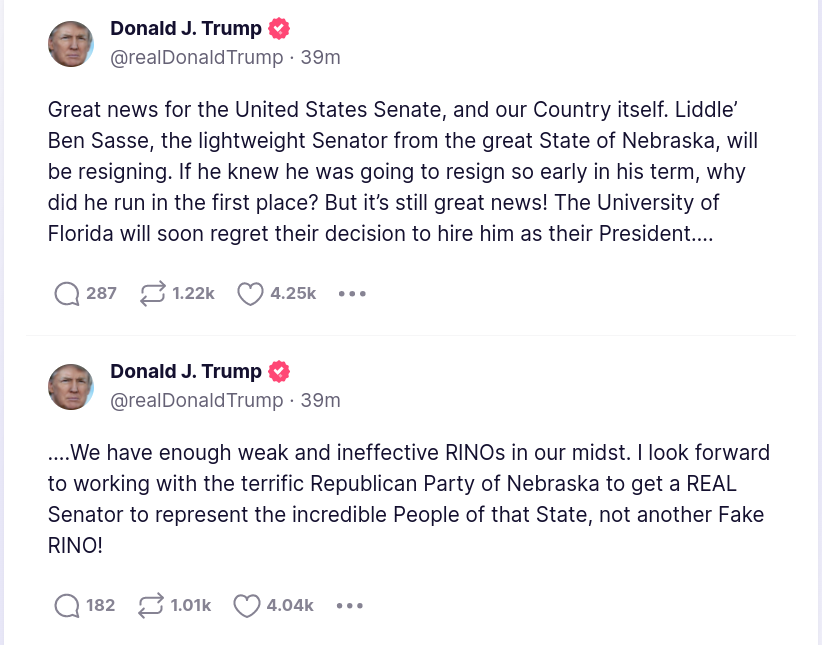Click the @realDonaldTrump handle on first post

tap(196, 58)
